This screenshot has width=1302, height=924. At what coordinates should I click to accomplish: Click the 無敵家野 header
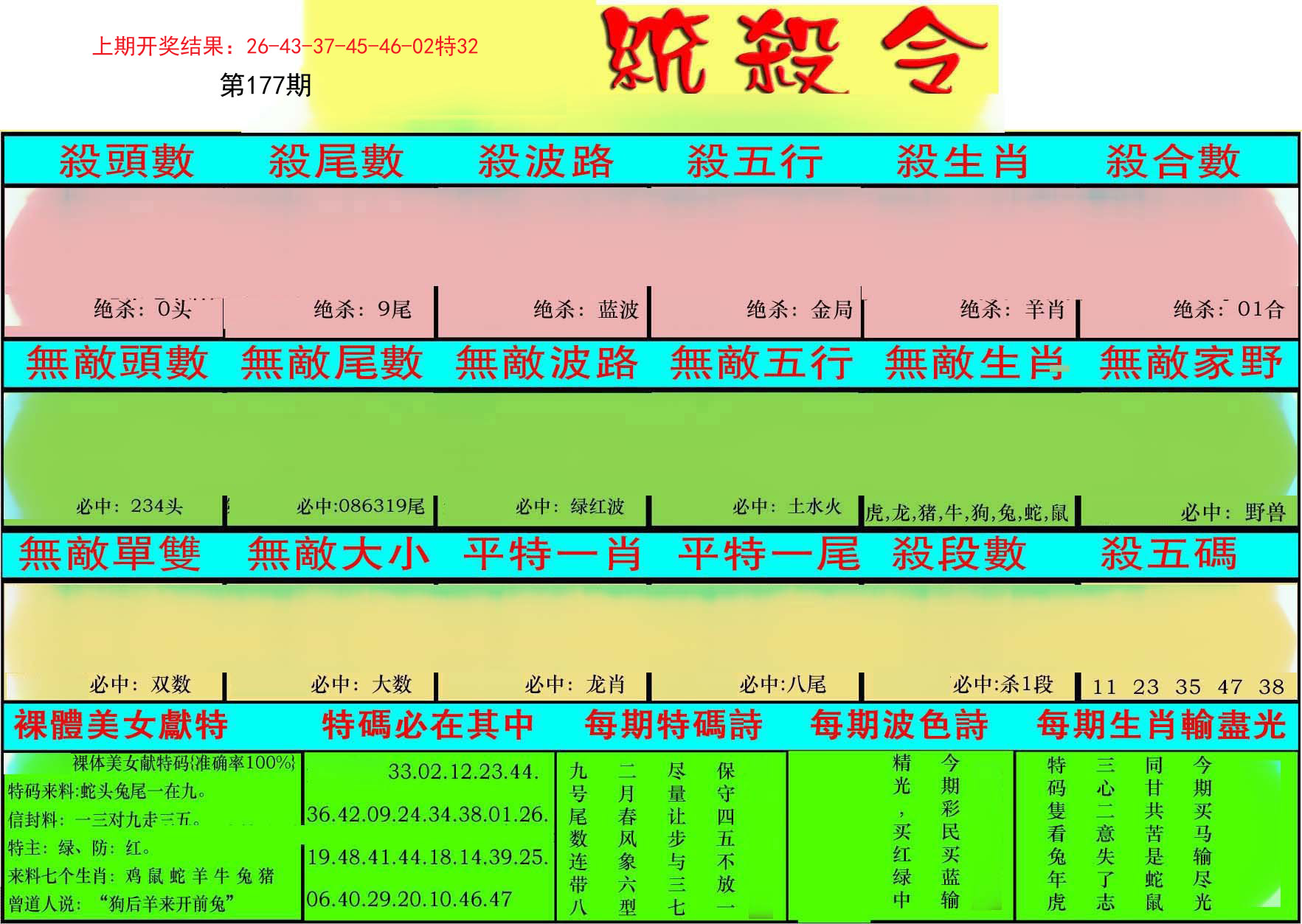coord(1191,363)
